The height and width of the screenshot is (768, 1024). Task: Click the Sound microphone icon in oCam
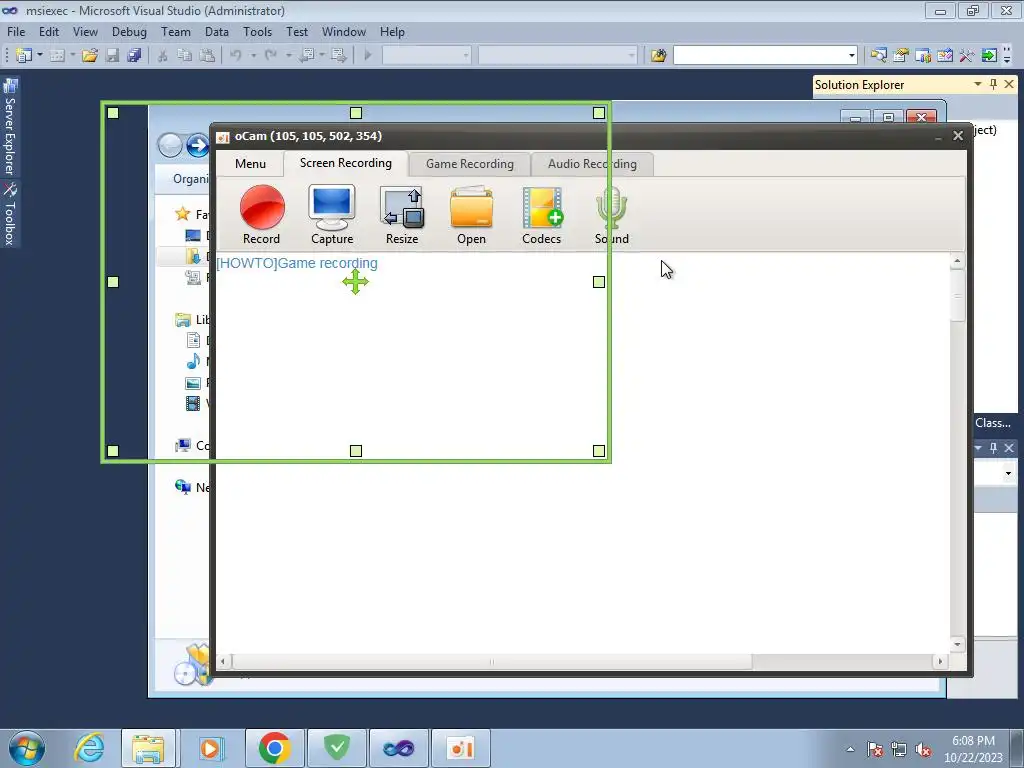611,214
